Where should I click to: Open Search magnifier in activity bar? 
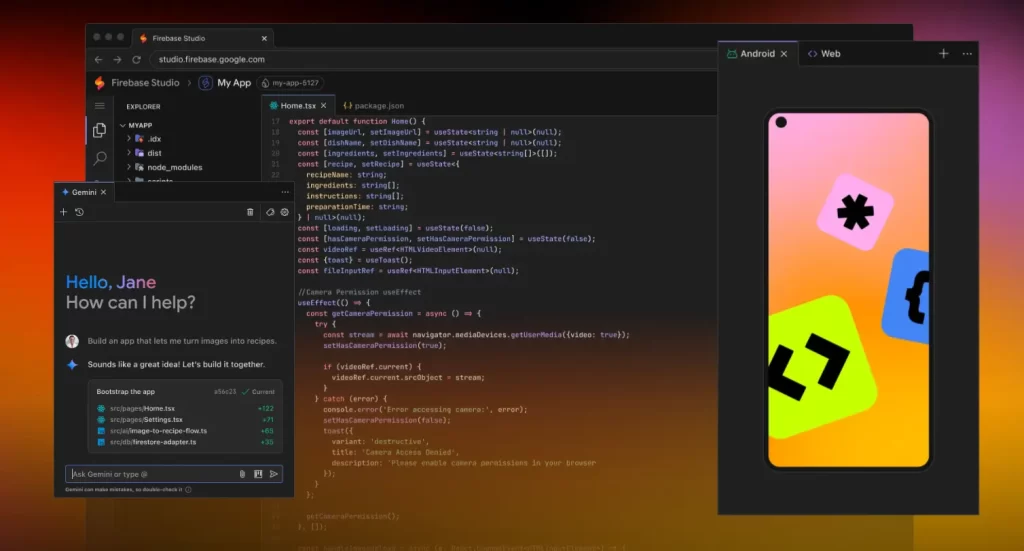pos(99,158)
